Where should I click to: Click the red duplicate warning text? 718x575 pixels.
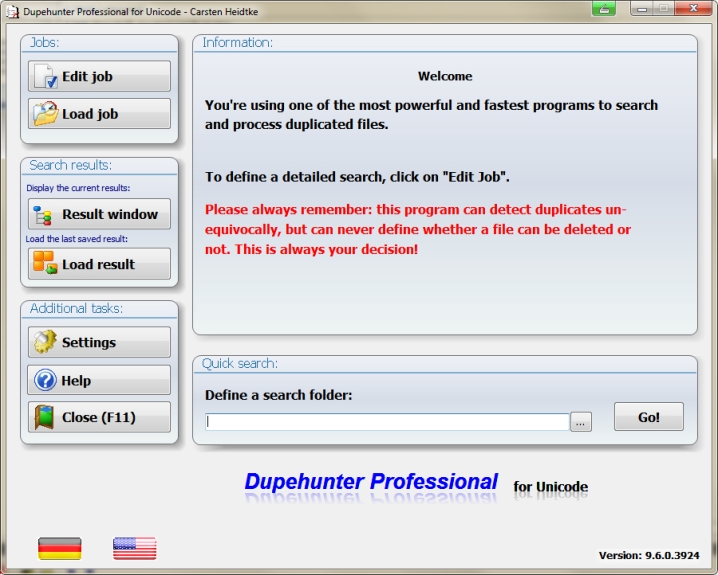click(x=418, y=230)
